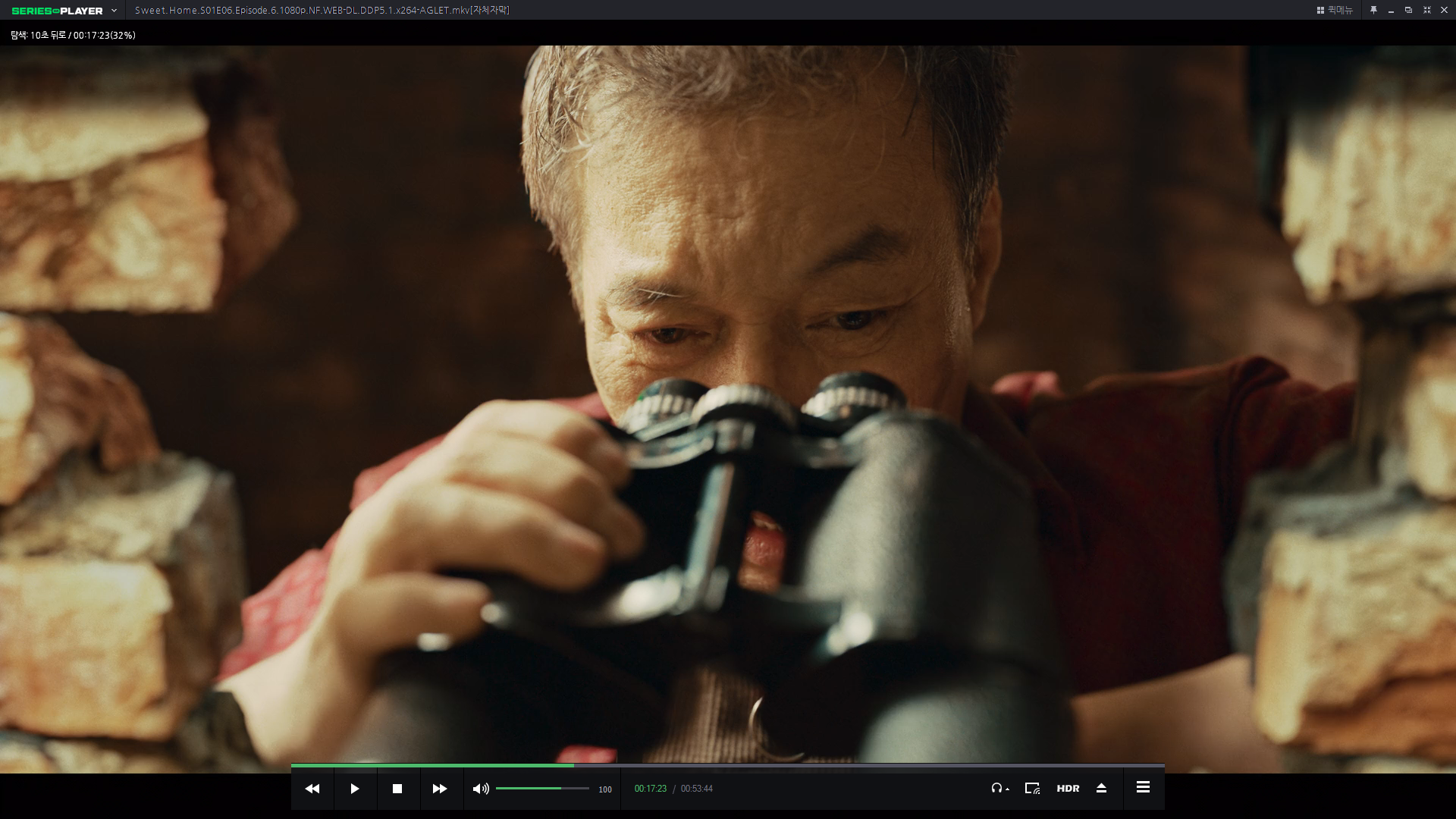Viewport: 1456px width, 819px height.
Task: Toggle HDR mode
Action: 1068,789
